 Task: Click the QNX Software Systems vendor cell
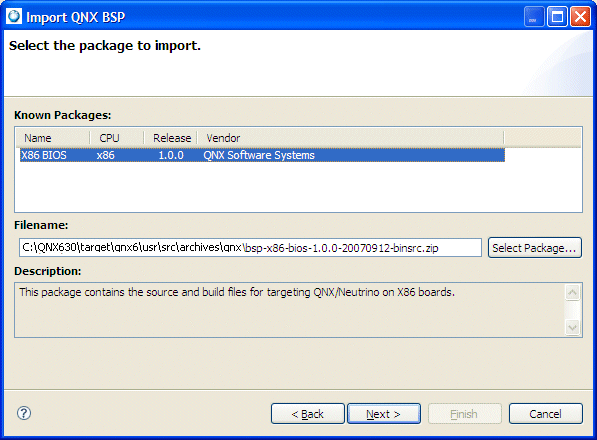point(259,155)
